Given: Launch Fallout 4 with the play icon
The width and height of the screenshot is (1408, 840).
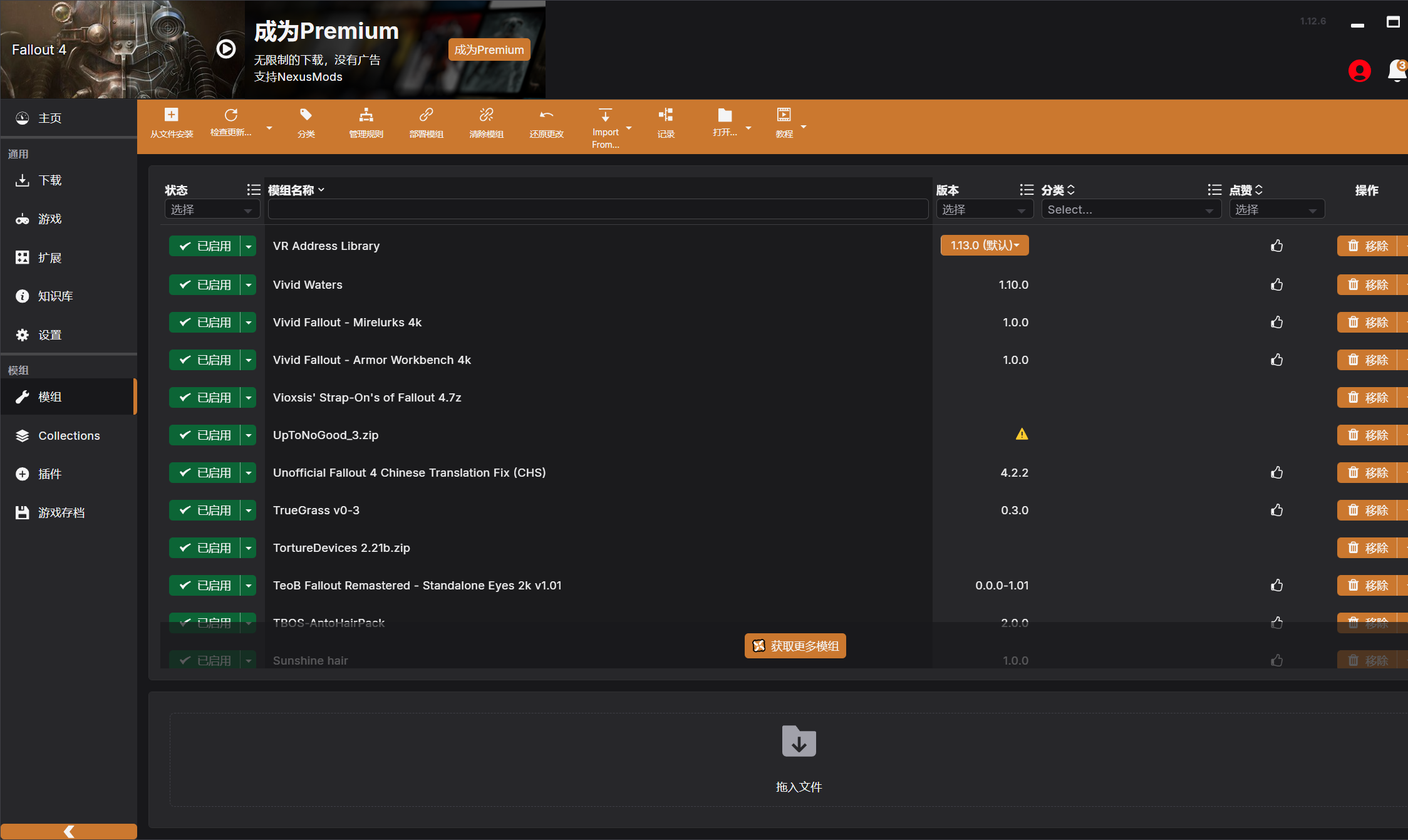Looking at the screenshot, I should click(x=226, y=49).
